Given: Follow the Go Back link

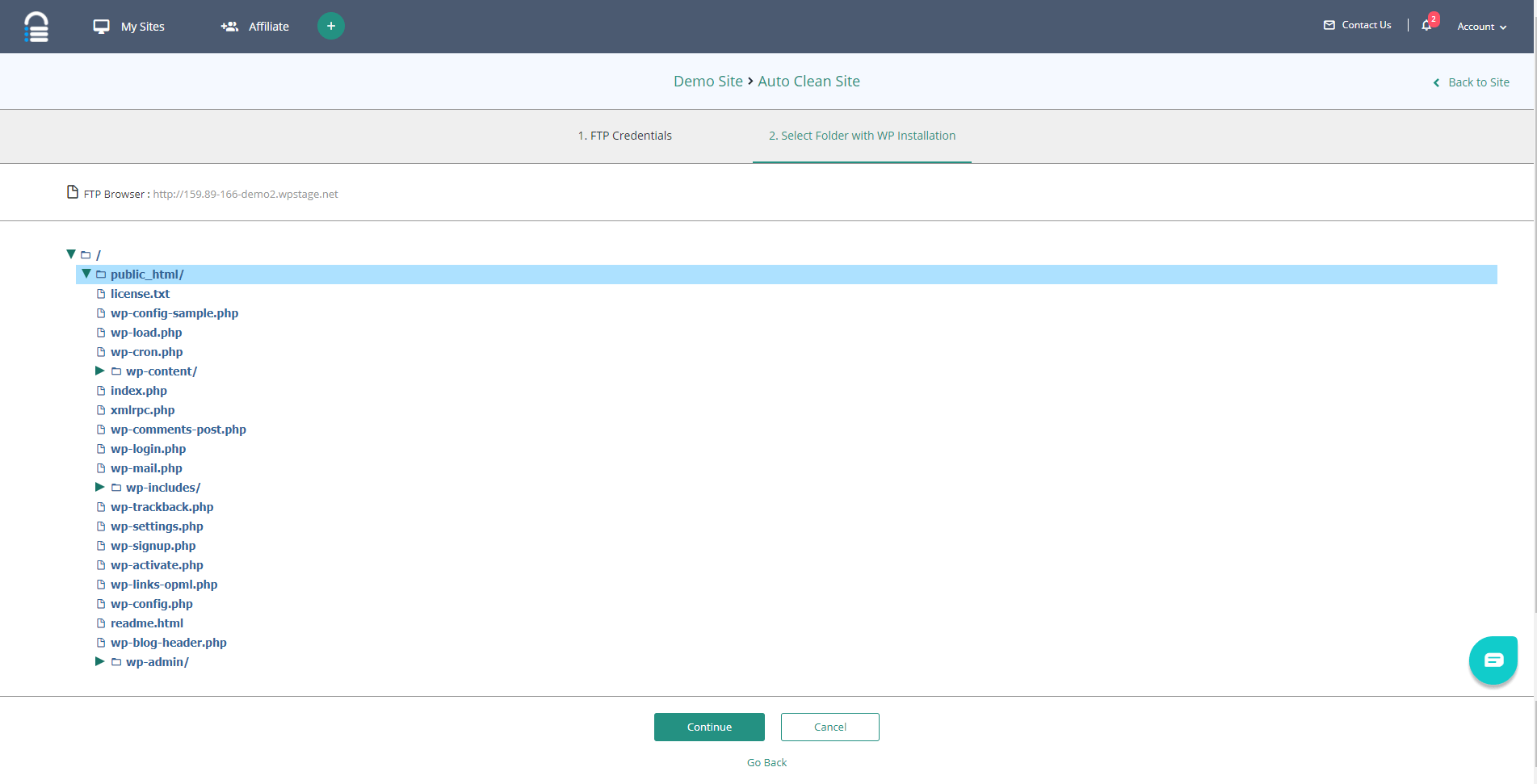Looking at the screenshot, I should tap(766, 762).
